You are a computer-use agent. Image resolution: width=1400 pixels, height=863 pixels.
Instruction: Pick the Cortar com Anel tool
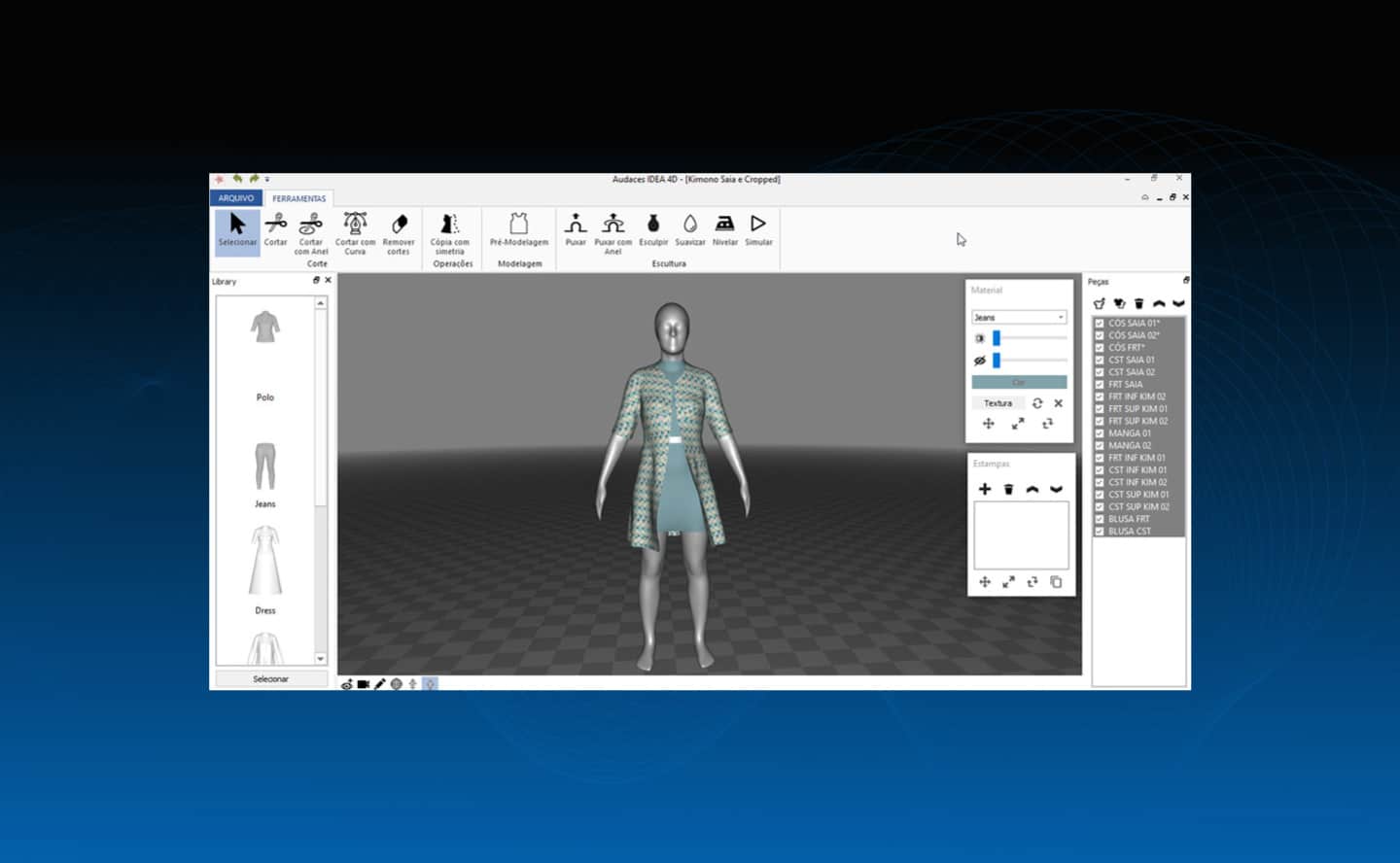pos(311,233)
